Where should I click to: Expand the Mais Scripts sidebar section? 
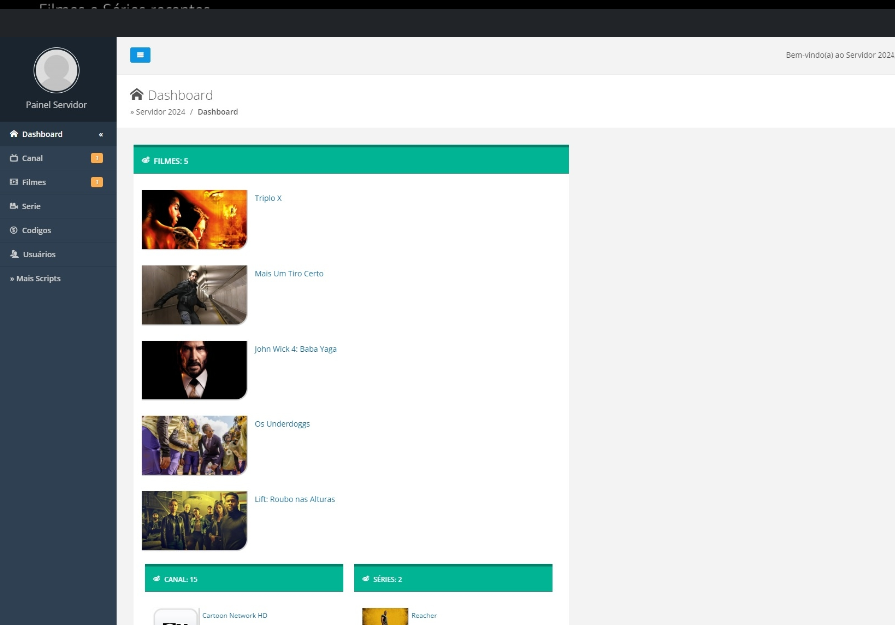(x=36, y=278)
